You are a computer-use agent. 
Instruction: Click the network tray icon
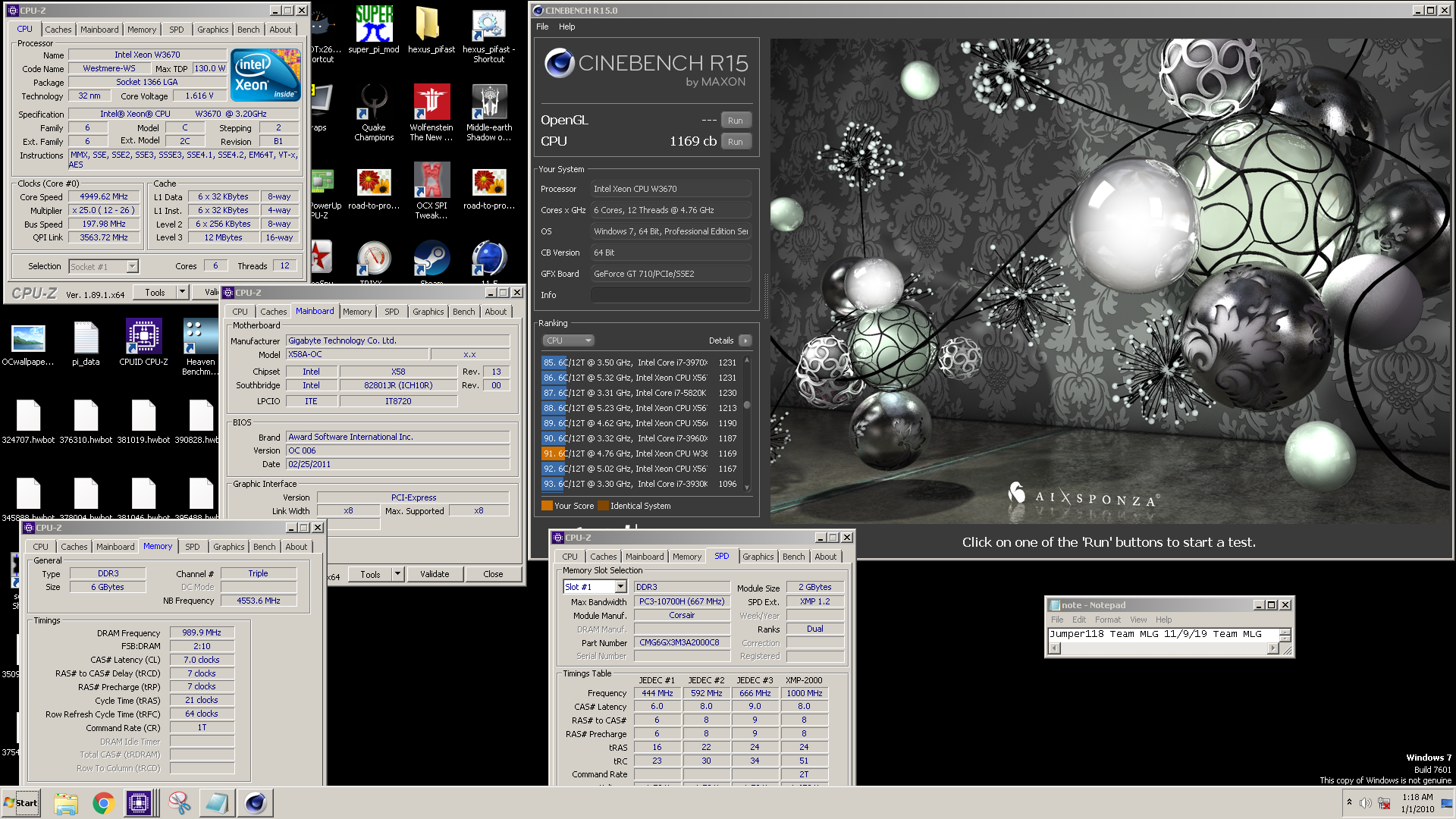click(1384, 803)
